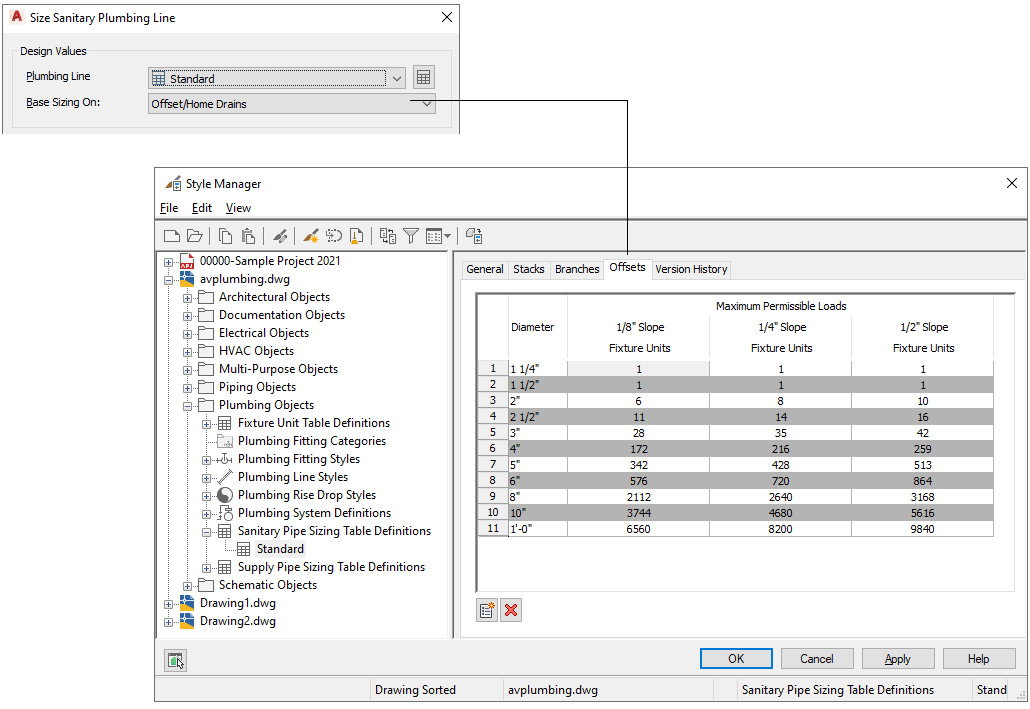
Task: Click the Plumbing Rise Drop Styles sphere icon
Action: point(225,495)
